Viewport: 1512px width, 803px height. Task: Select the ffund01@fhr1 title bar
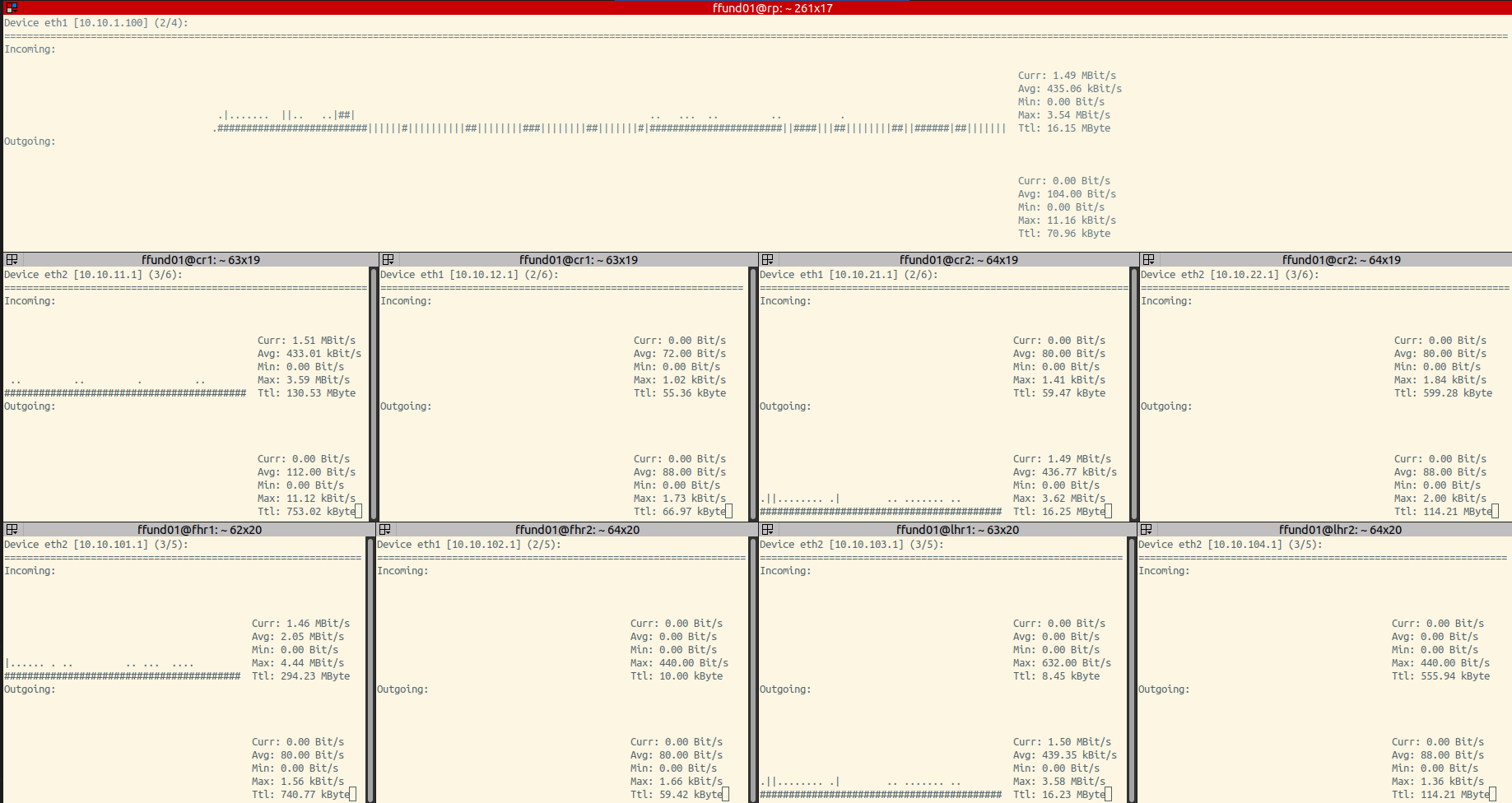(x=199, y=530)
